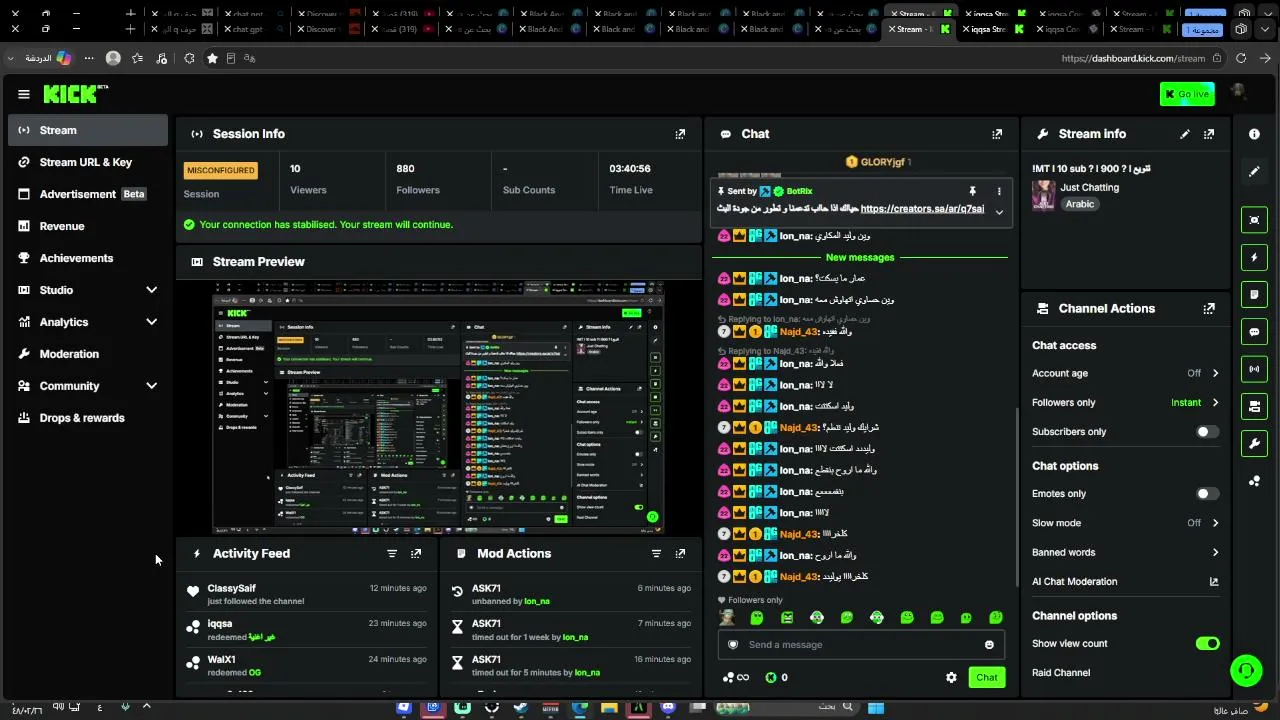Image resolution: width=1280 pixels, height=720 pixels.
Task: Toggle chat bubble icon in right sidebar
Action: pyautogui.click(x=1254, y=332)
